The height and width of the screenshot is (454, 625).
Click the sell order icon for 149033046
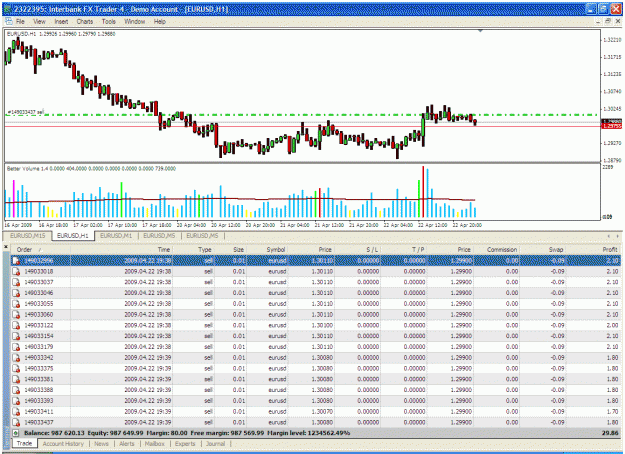click(x=16, y=293)
